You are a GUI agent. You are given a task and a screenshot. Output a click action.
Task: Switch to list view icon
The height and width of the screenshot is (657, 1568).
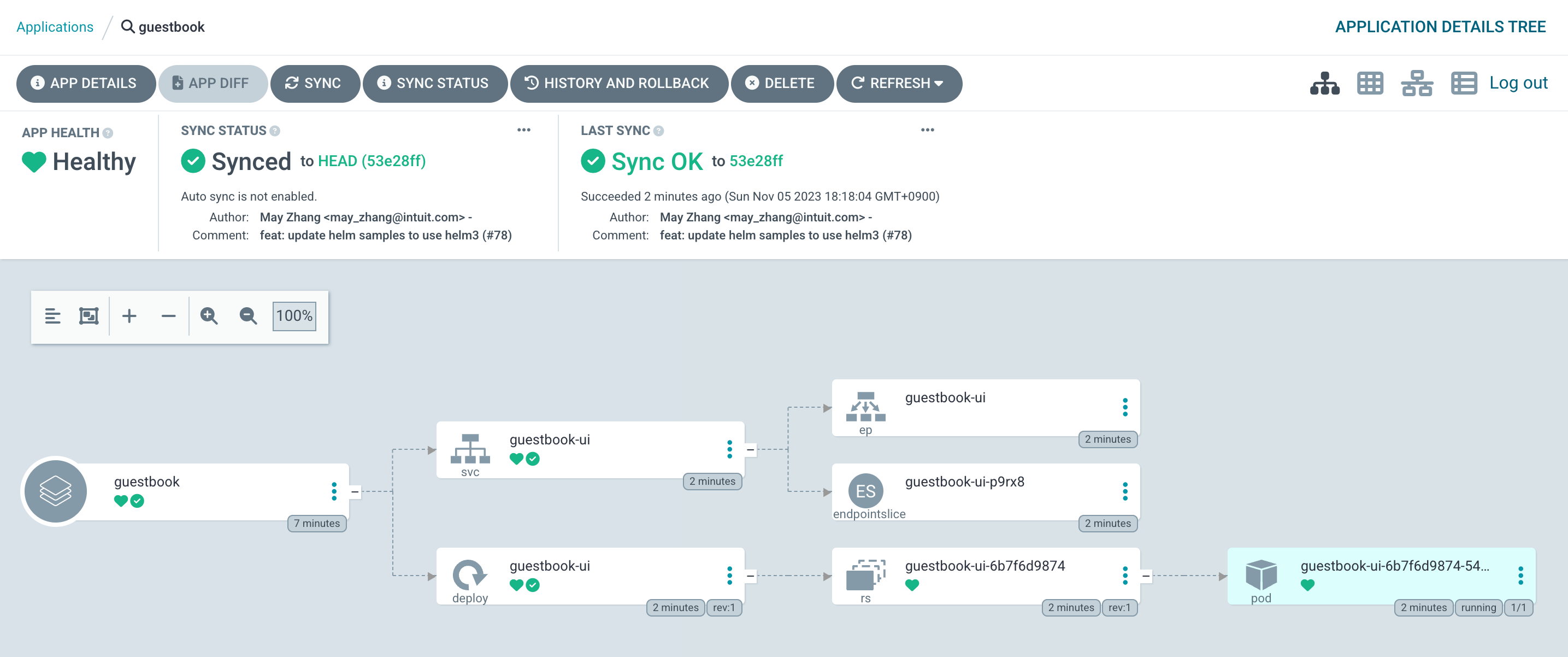tap(1463, 84)
